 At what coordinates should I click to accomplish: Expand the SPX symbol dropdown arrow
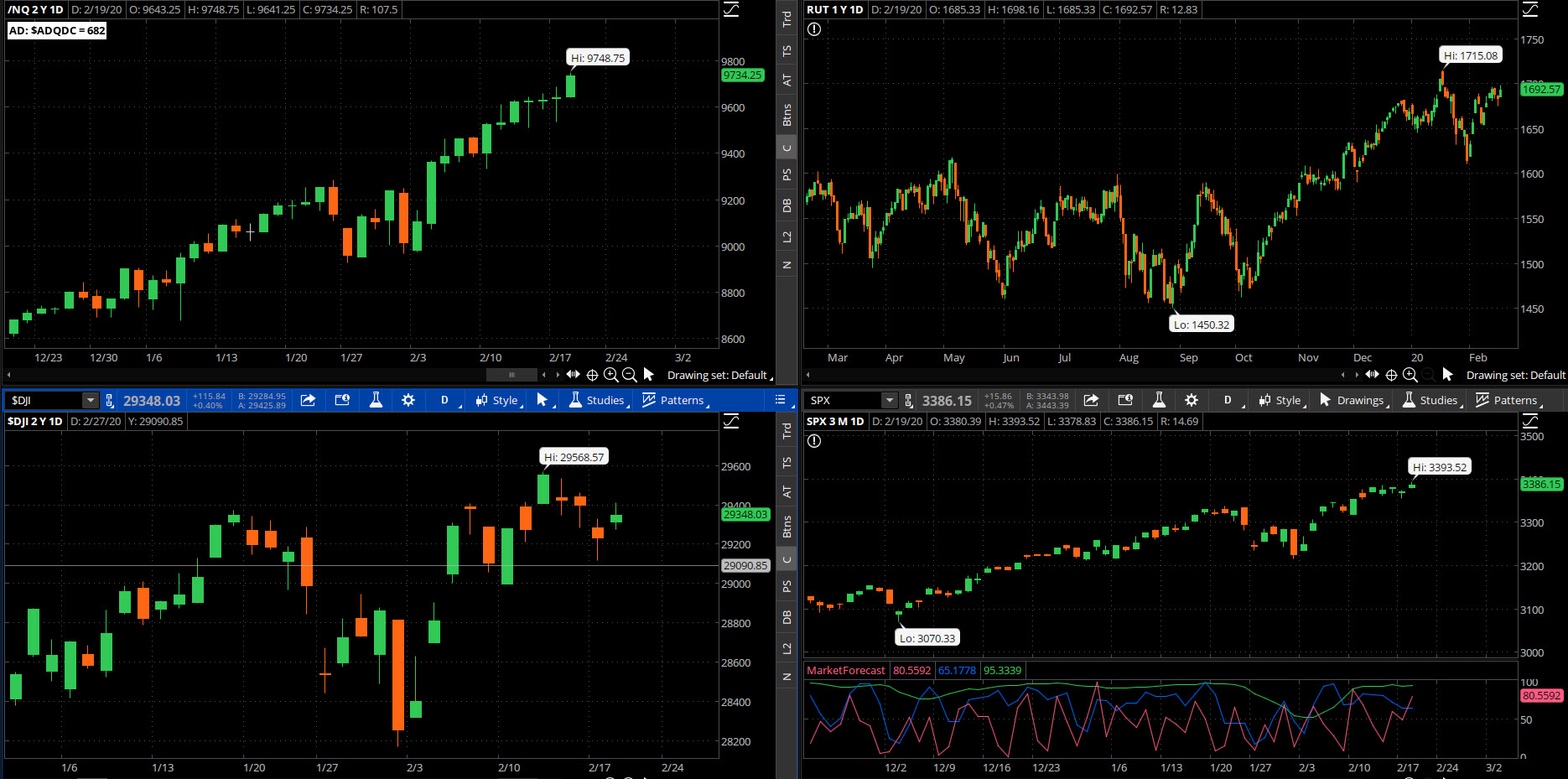[890, 400]
